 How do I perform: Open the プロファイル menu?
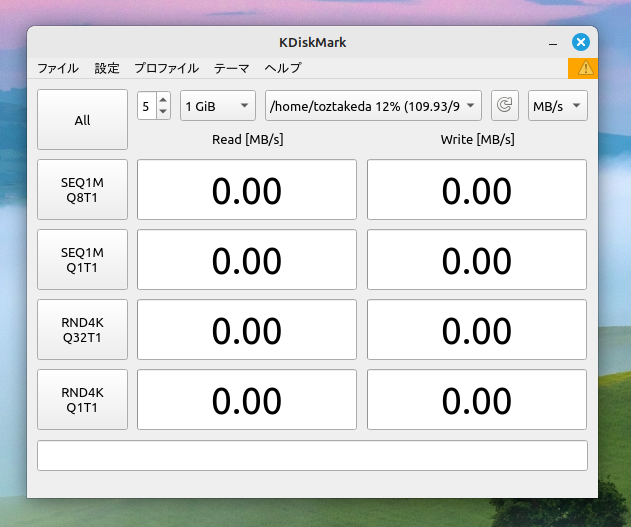(x=167, y=68)
